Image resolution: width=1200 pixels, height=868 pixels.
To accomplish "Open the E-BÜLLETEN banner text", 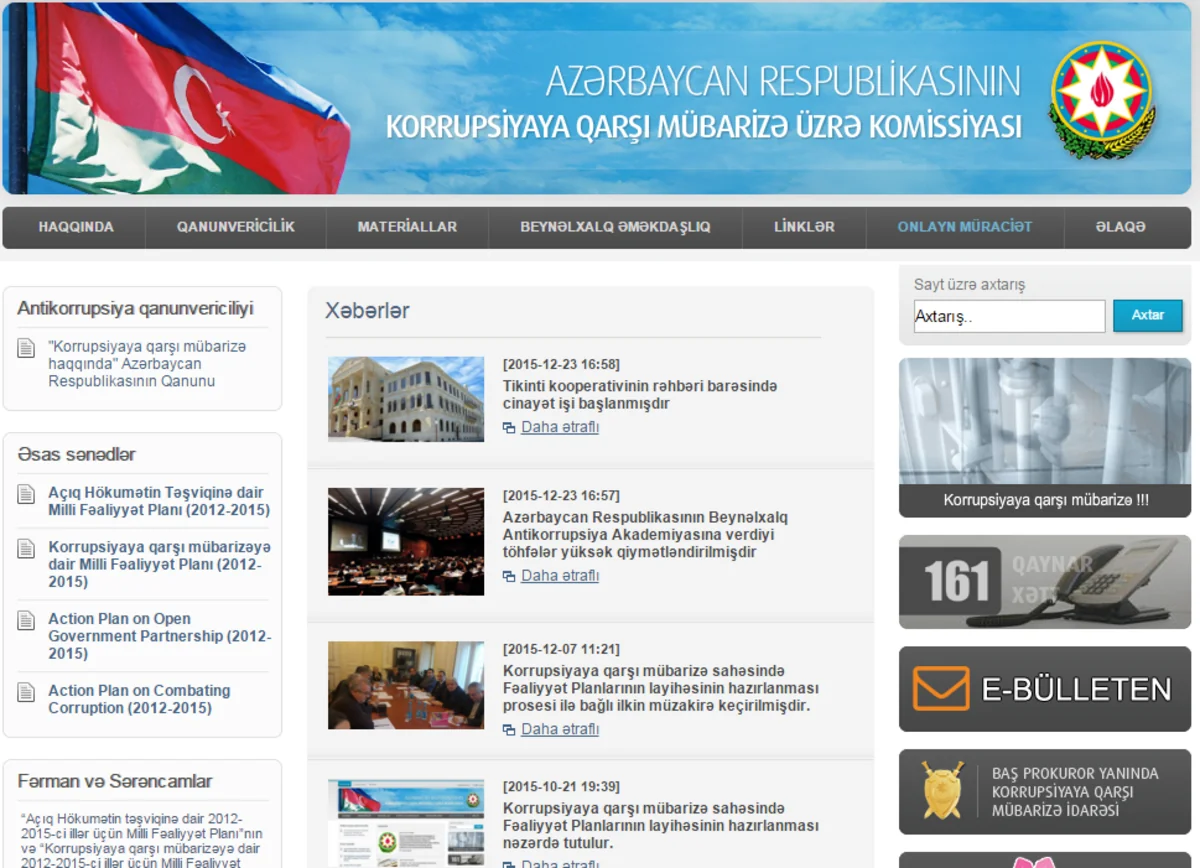I will 1076,690.
